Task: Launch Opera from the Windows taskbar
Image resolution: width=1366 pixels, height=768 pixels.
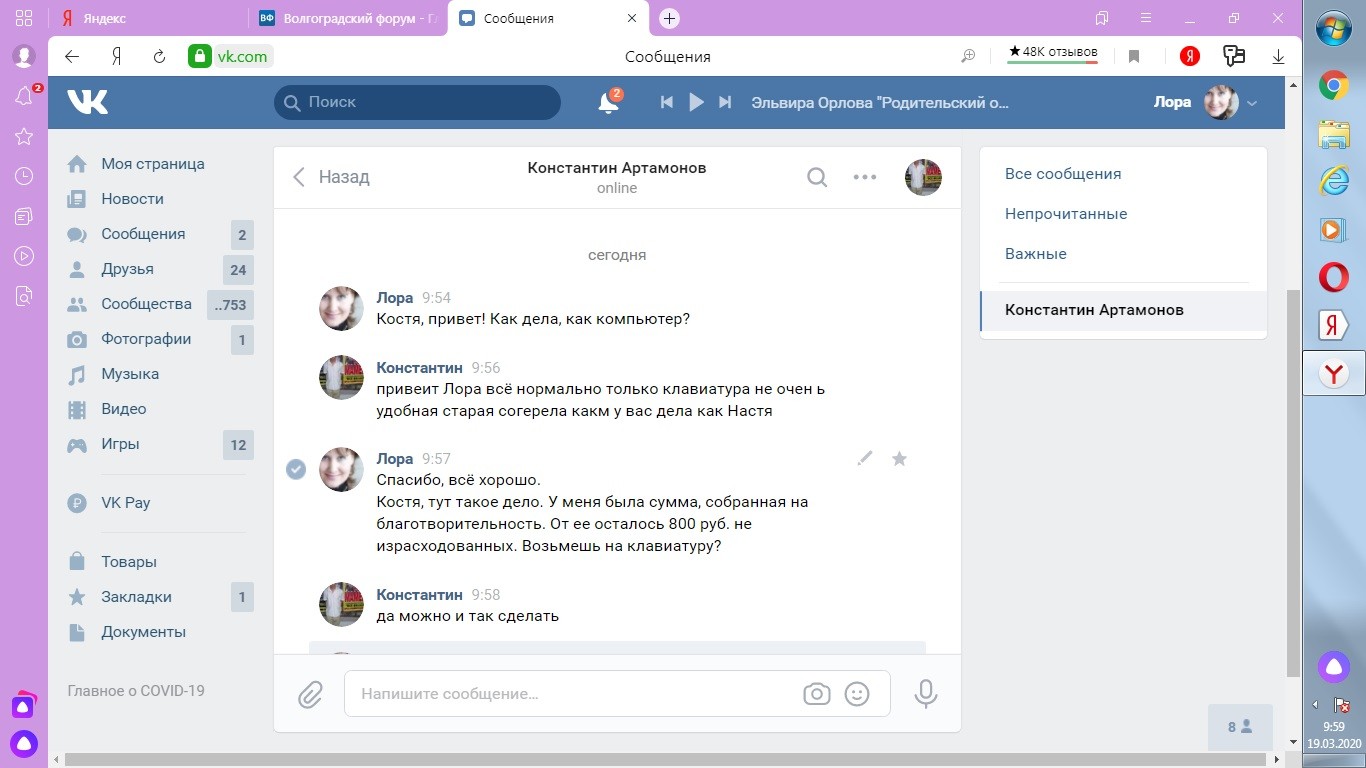Action: coord(1332,276)
